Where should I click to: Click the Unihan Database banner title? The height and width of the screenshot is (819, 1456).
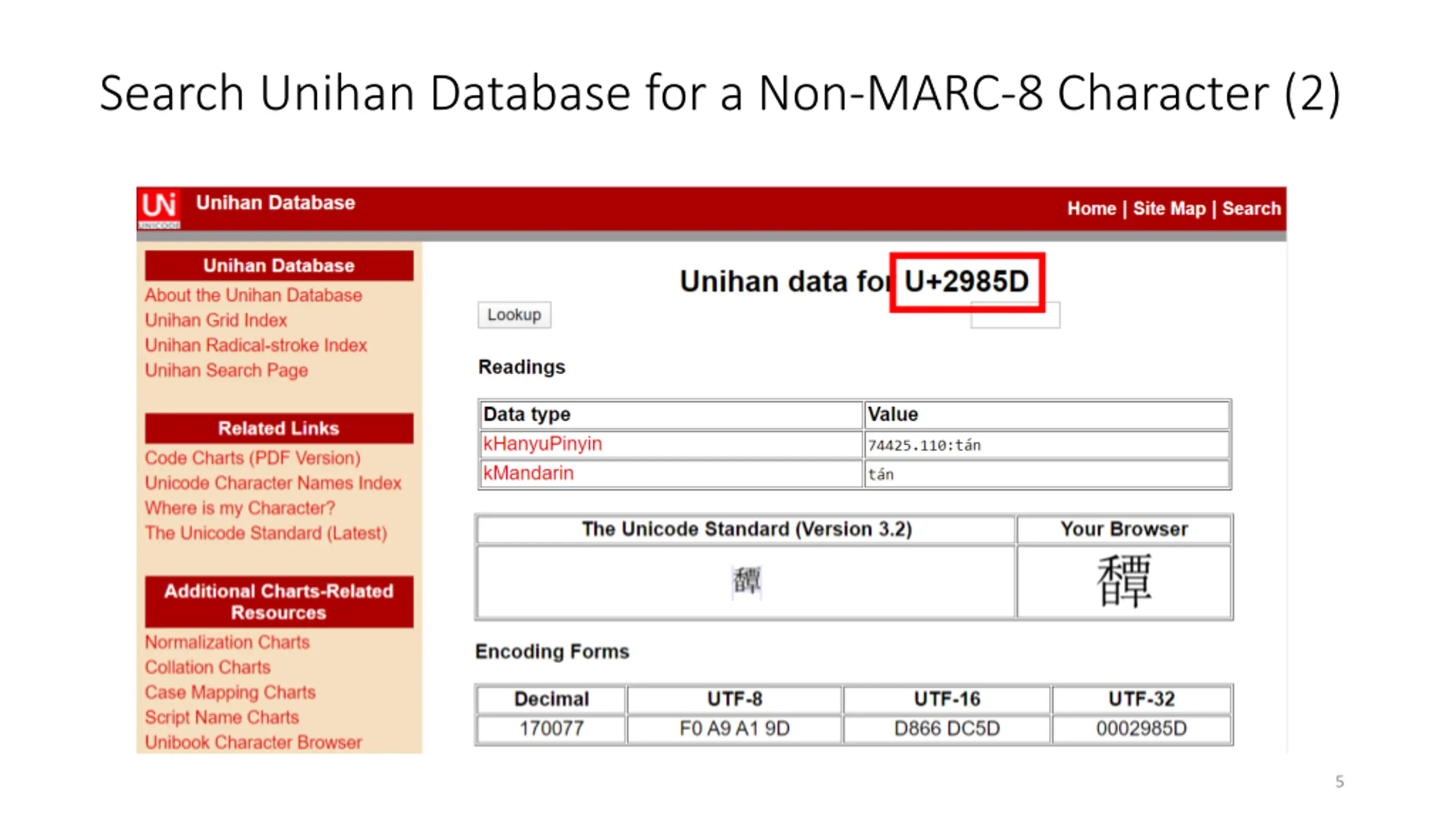[x=275, y=203]
